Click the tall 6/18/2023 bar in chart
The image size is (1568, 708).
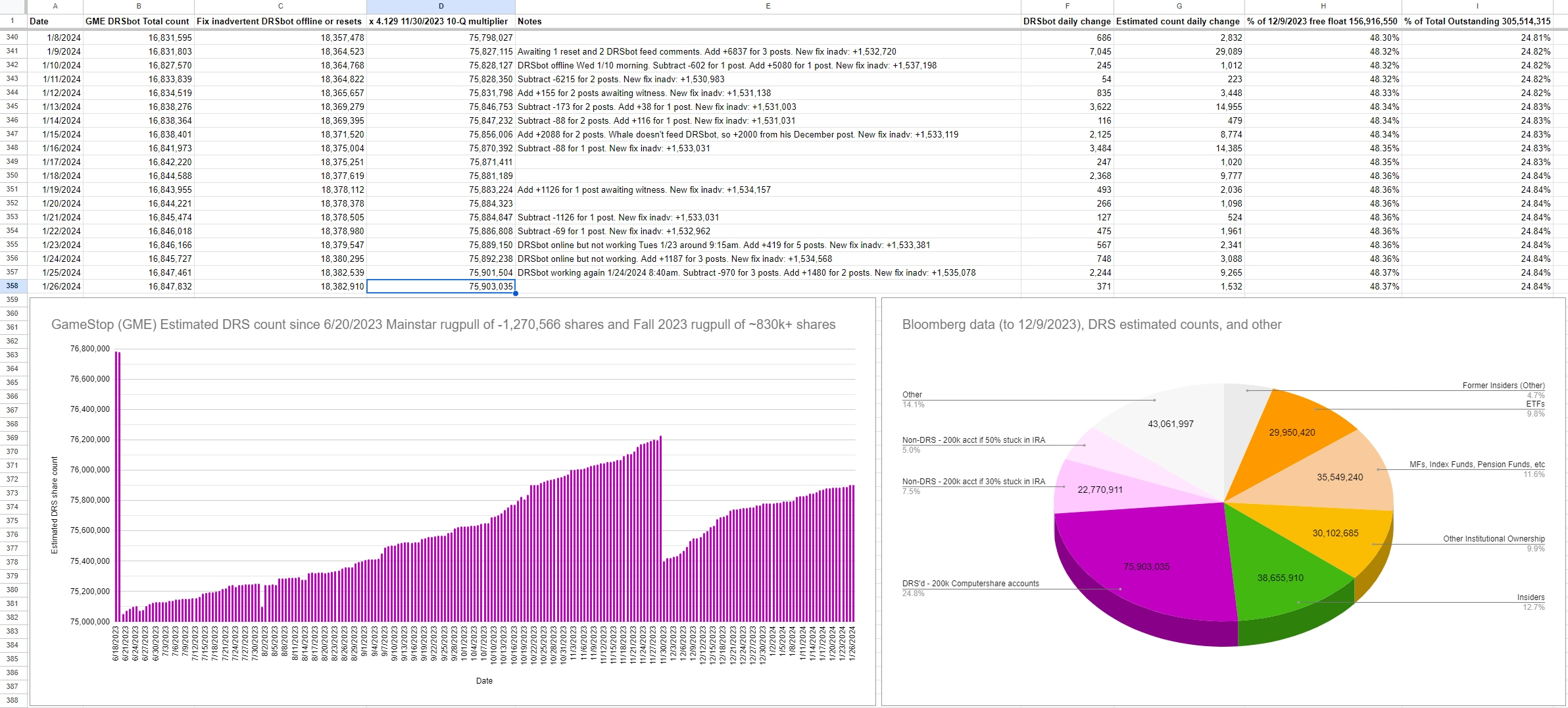(118, 487)
